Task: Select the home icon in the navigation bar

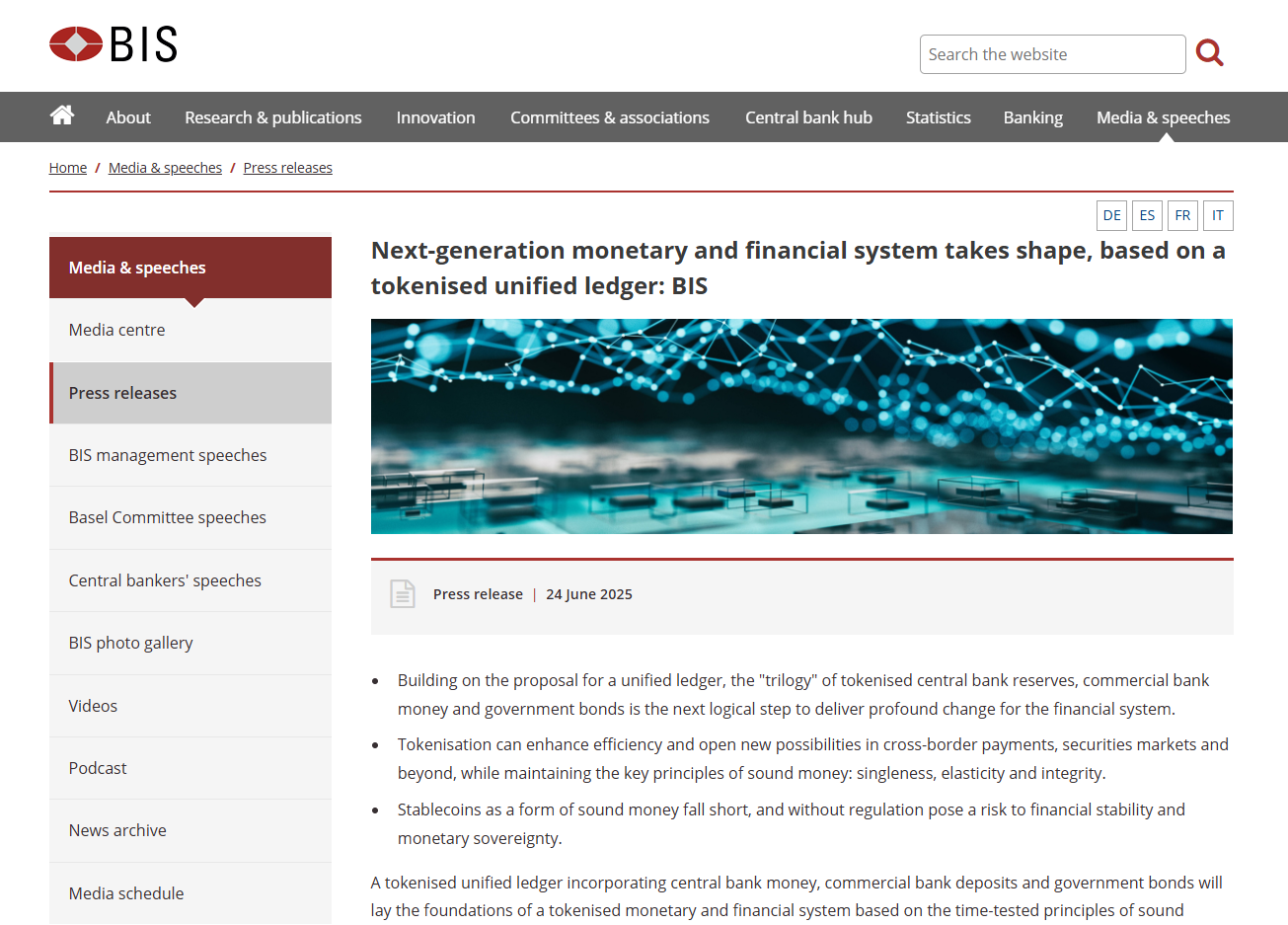Action: pos(61,116)
